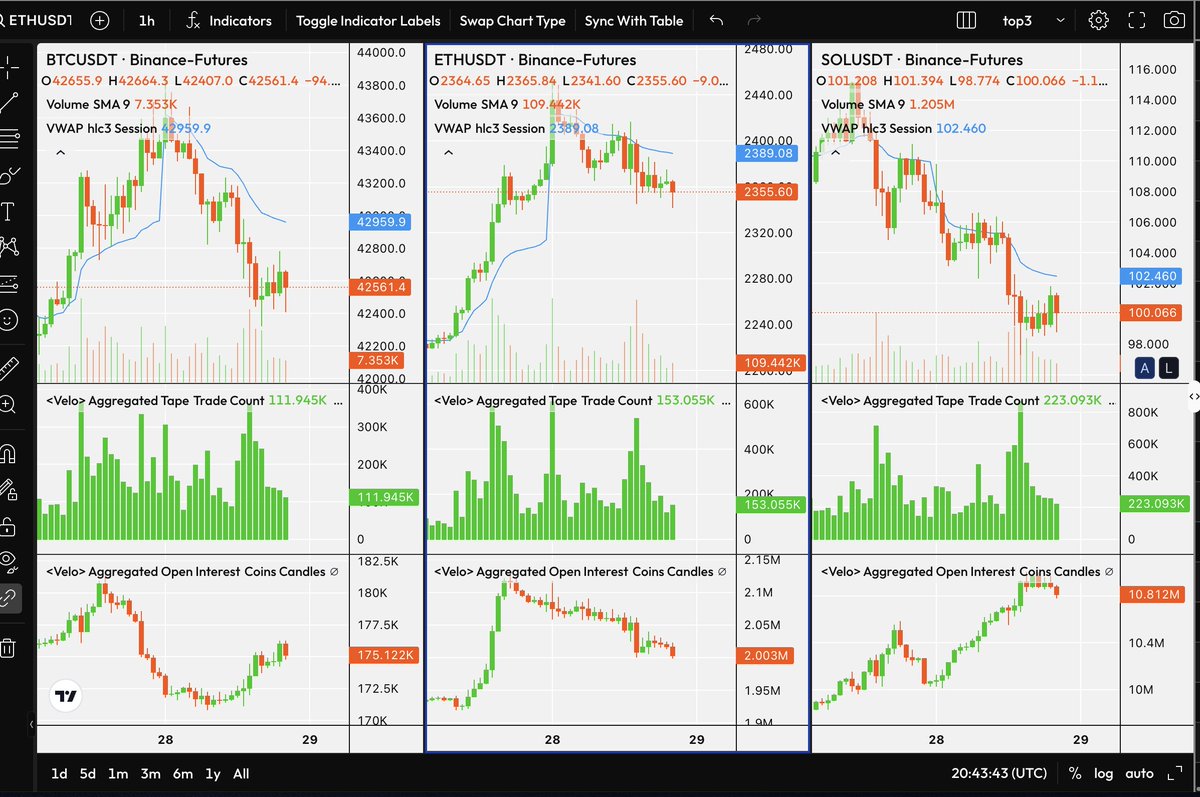1200x797 pixels.
Task: Toggle log scale mode
Action: click(x=1103, y=774)
